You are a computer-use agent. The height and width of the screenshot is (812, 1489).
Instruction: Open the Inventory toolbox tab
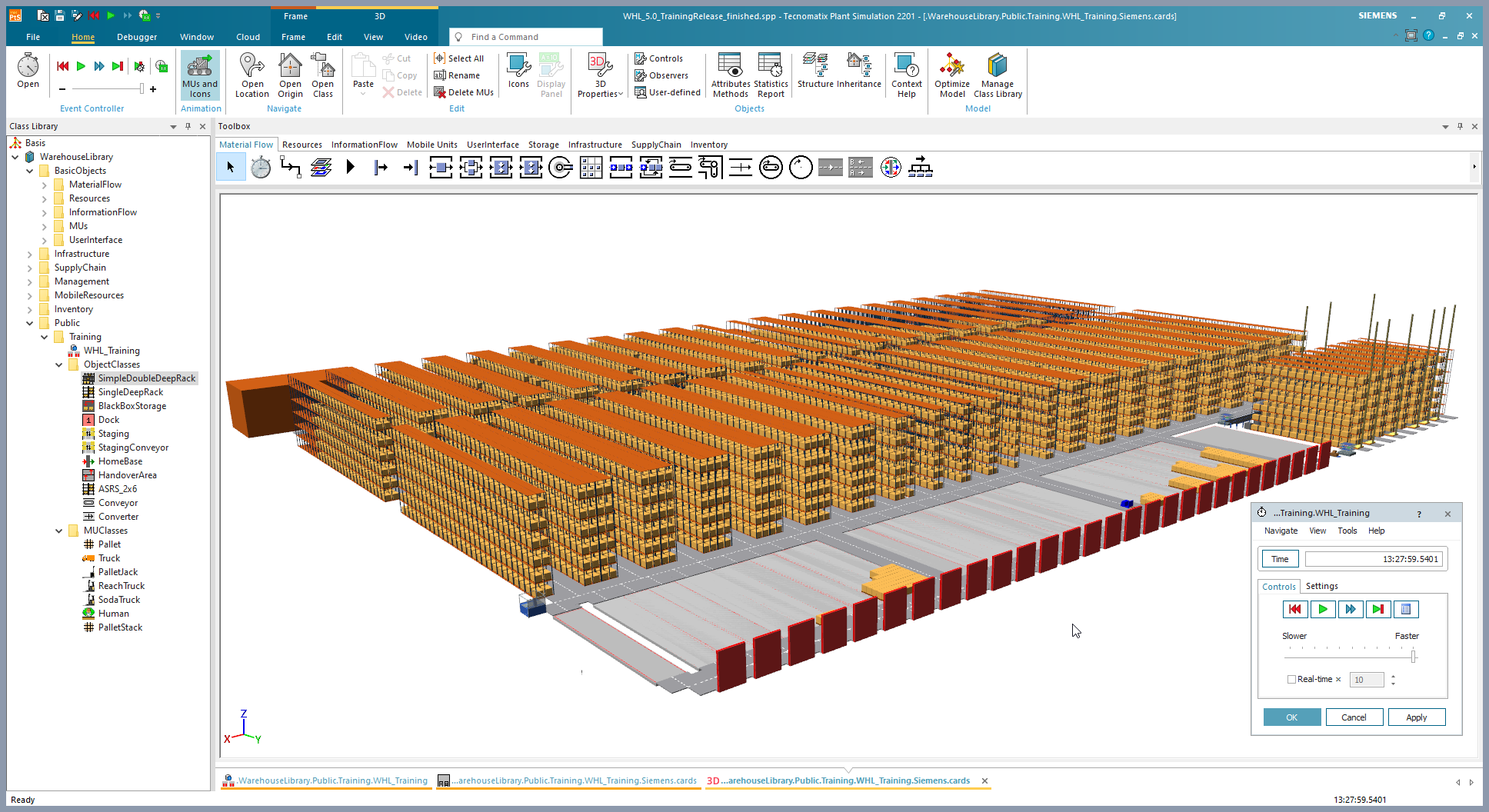709,145
